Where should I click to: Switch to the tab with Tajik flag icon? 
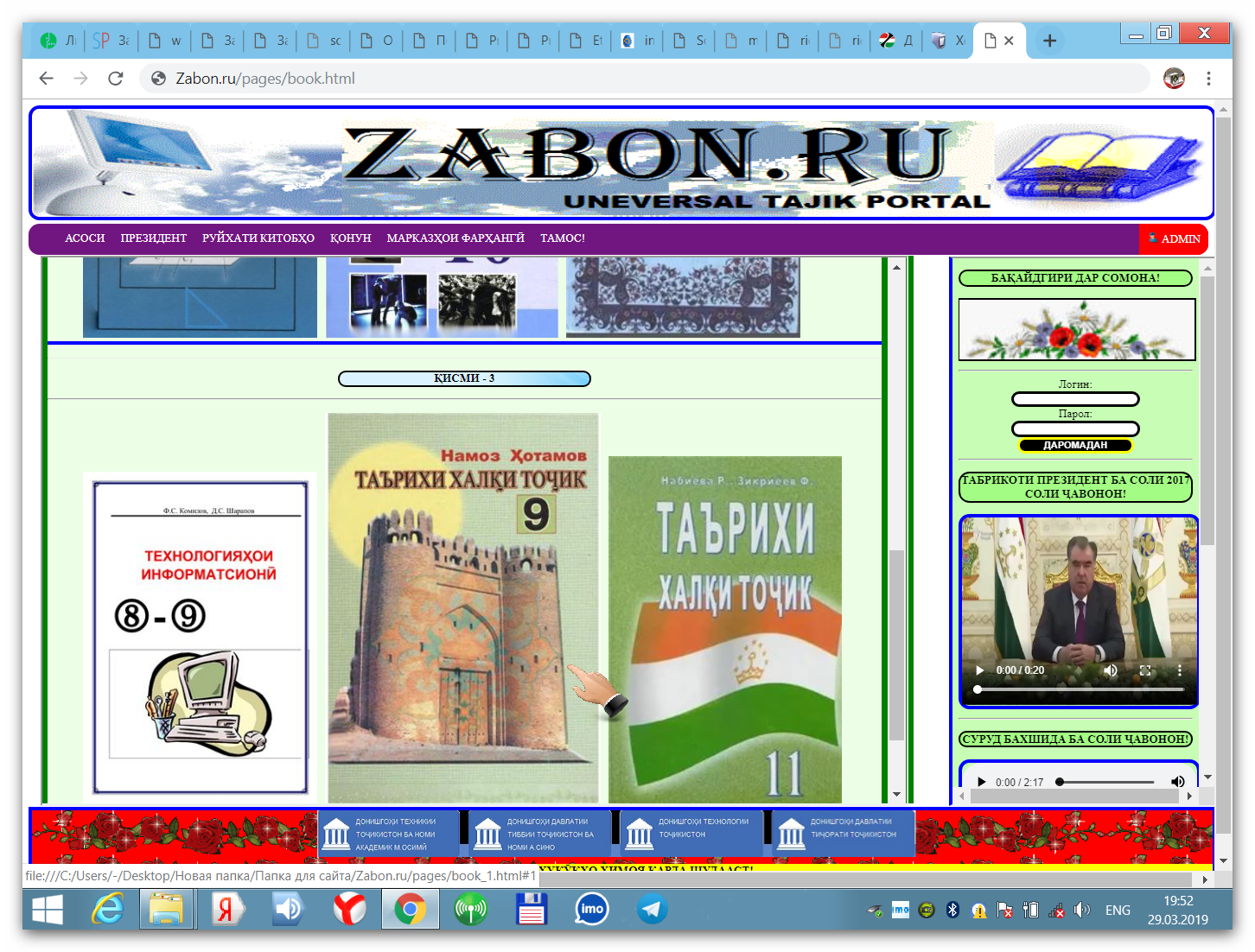point(895,41)
